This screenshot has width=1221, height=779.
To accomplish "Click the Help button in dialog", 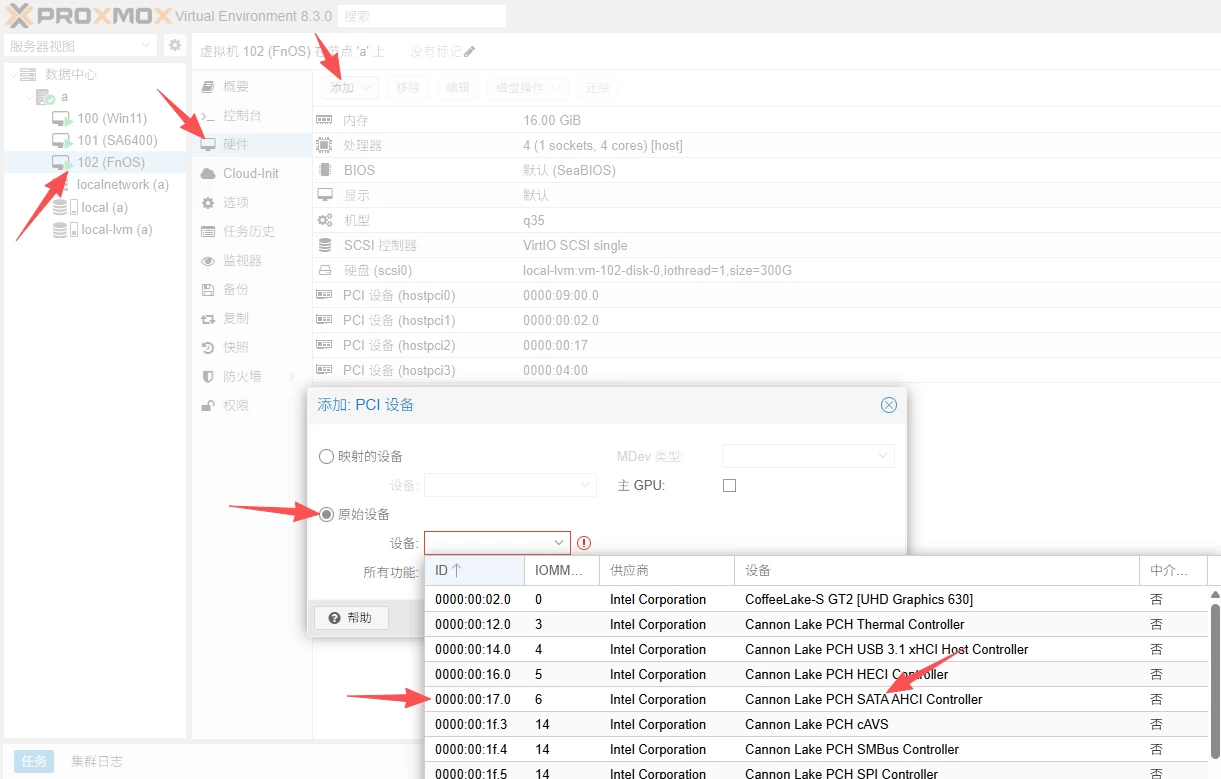I will (351, 618).
